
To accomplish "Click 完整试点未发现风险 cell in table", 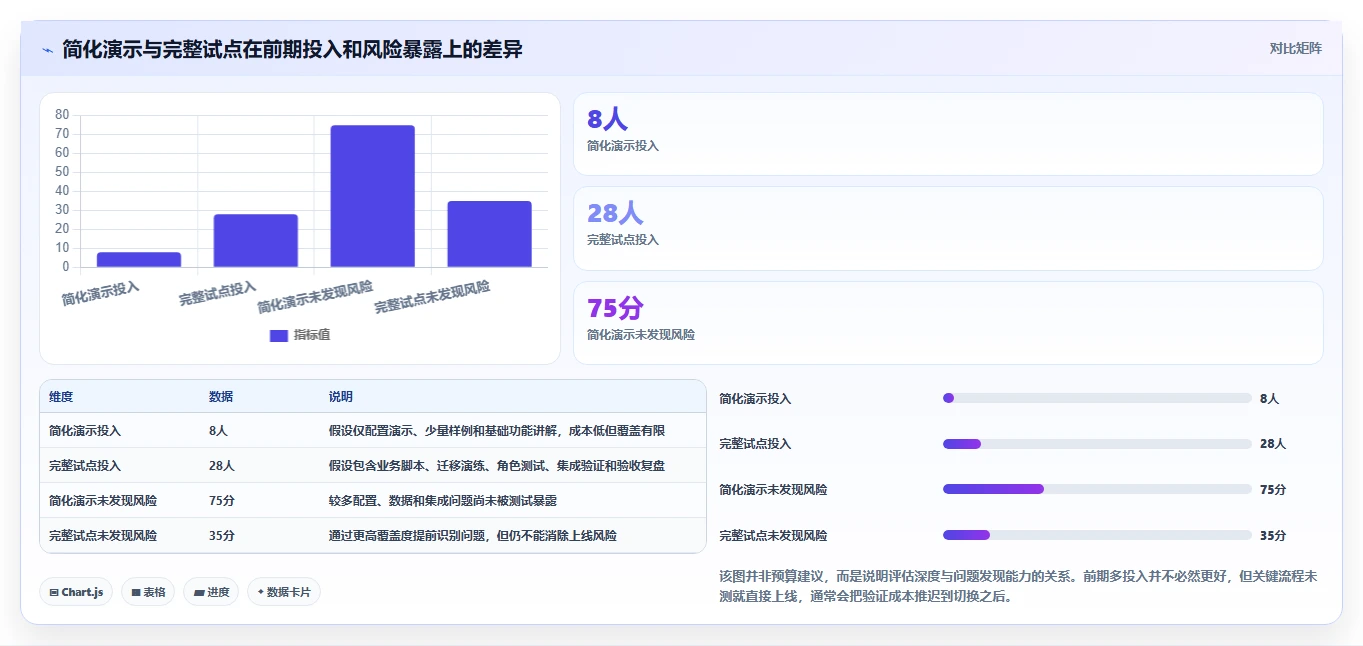I will coord(103,536).
